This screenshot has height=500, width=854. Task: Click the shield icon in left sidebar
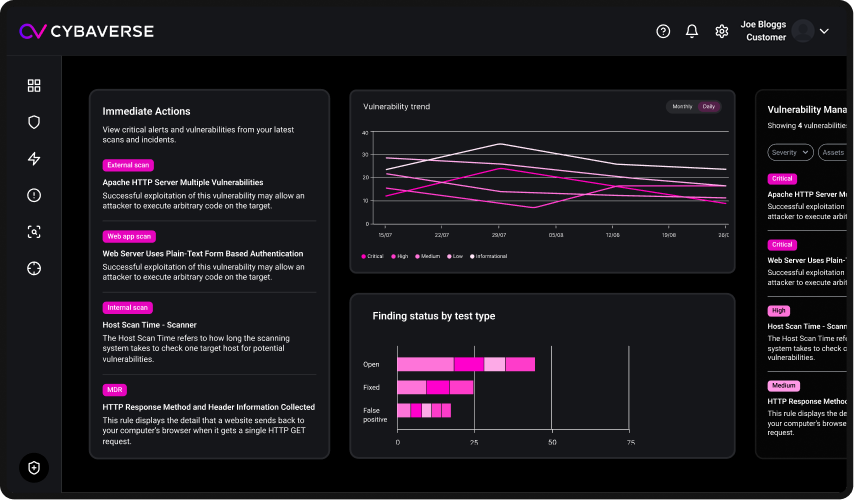(x=34, y=122)
